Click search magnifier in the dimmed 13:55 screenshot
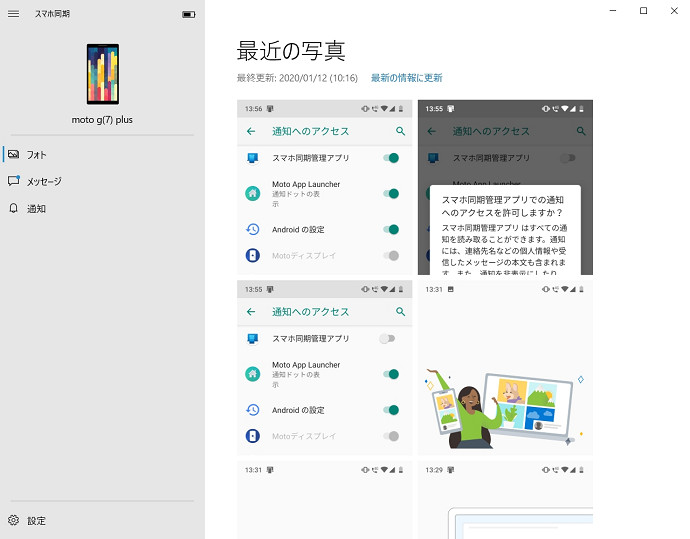Image resolution: width=690 pixels, height=539 pixels. [x=581, y=131]
